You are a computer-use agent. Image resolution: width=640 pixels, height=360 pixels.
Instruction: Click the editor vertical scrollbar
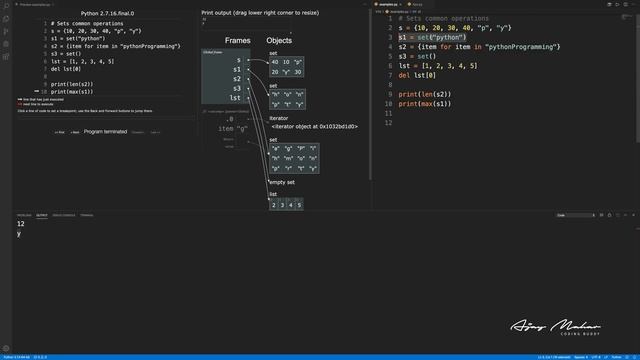[638, 78]
